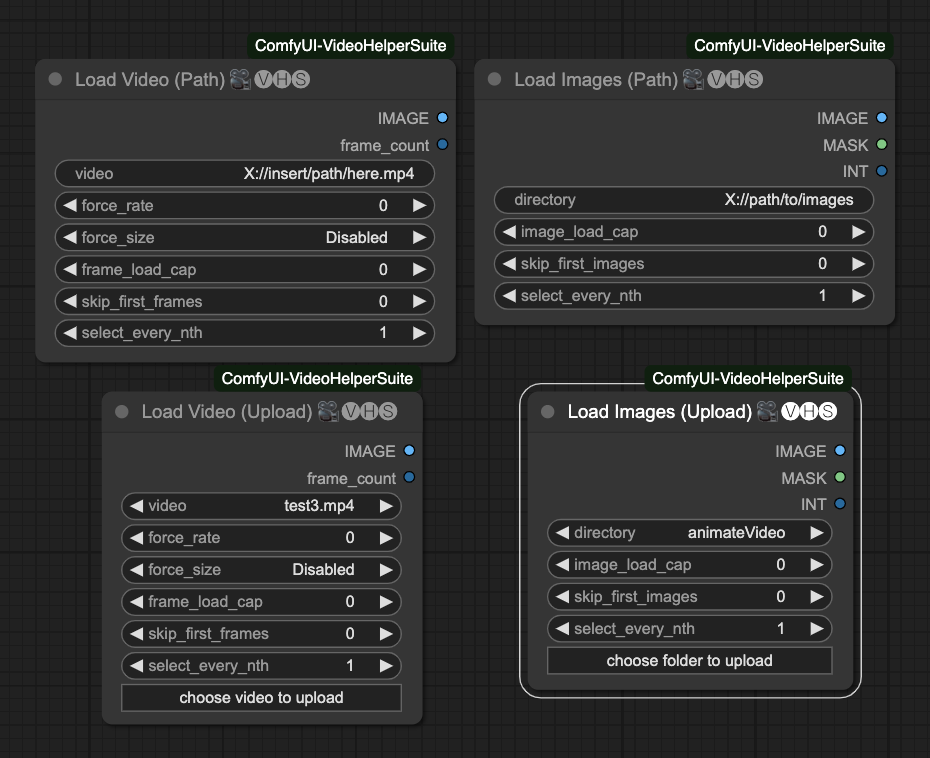Collapse the Load Video (Upload) node circle
The width and height of the screenshot is (930, 758).
120,411
